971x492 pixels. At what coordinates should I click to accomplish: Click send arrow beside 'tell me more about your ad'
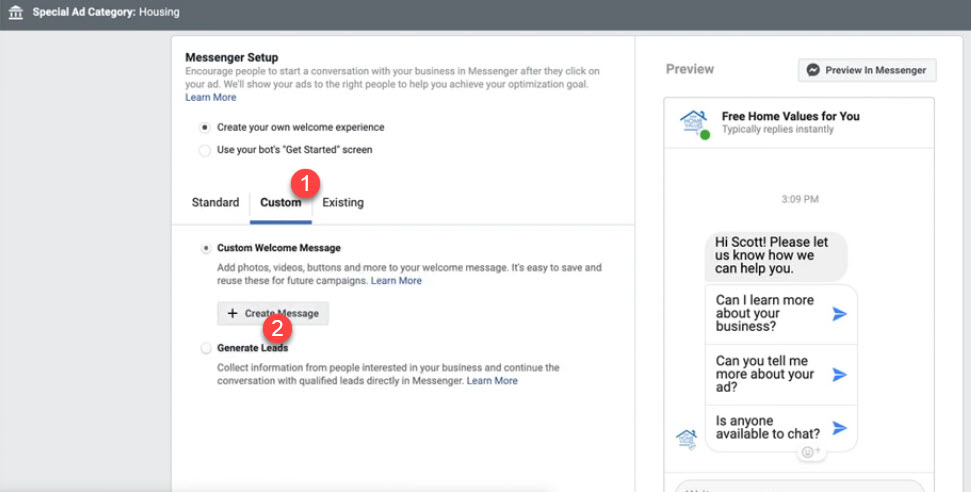point(839,375)
